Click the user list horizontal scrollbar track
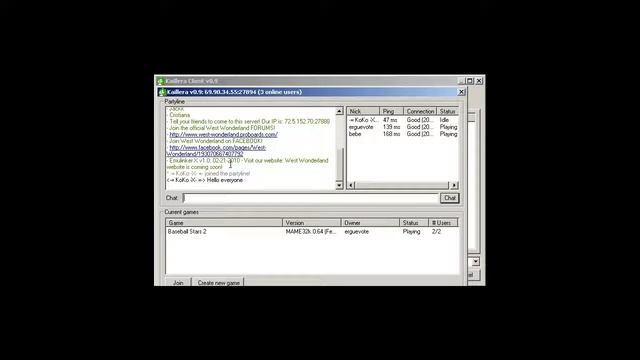The height and width of the screenshot is (360, 640). coord(402,185)
